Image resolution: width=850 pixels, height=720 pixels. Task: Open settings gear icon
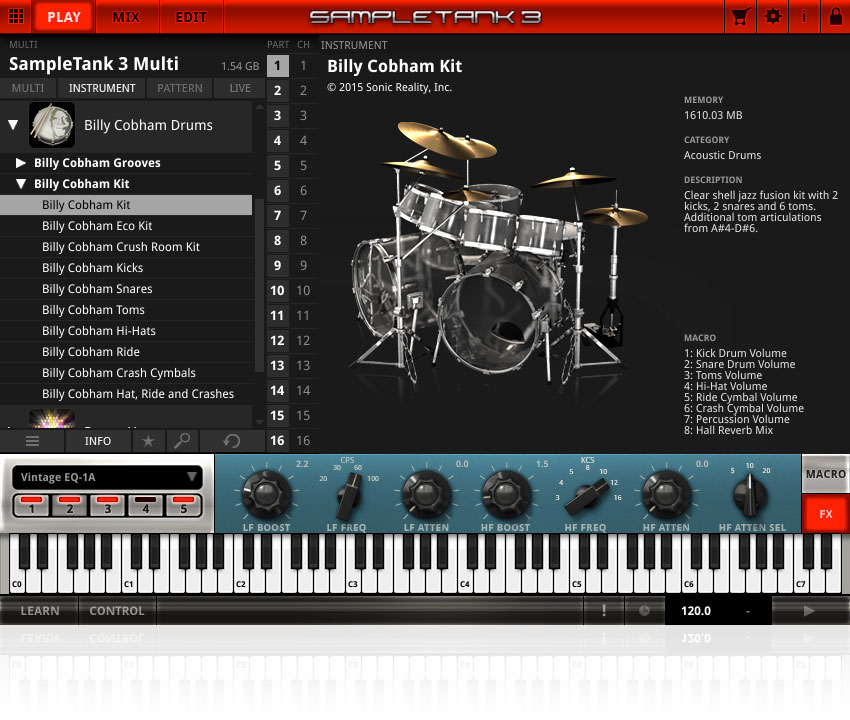(x=772, y=17)
